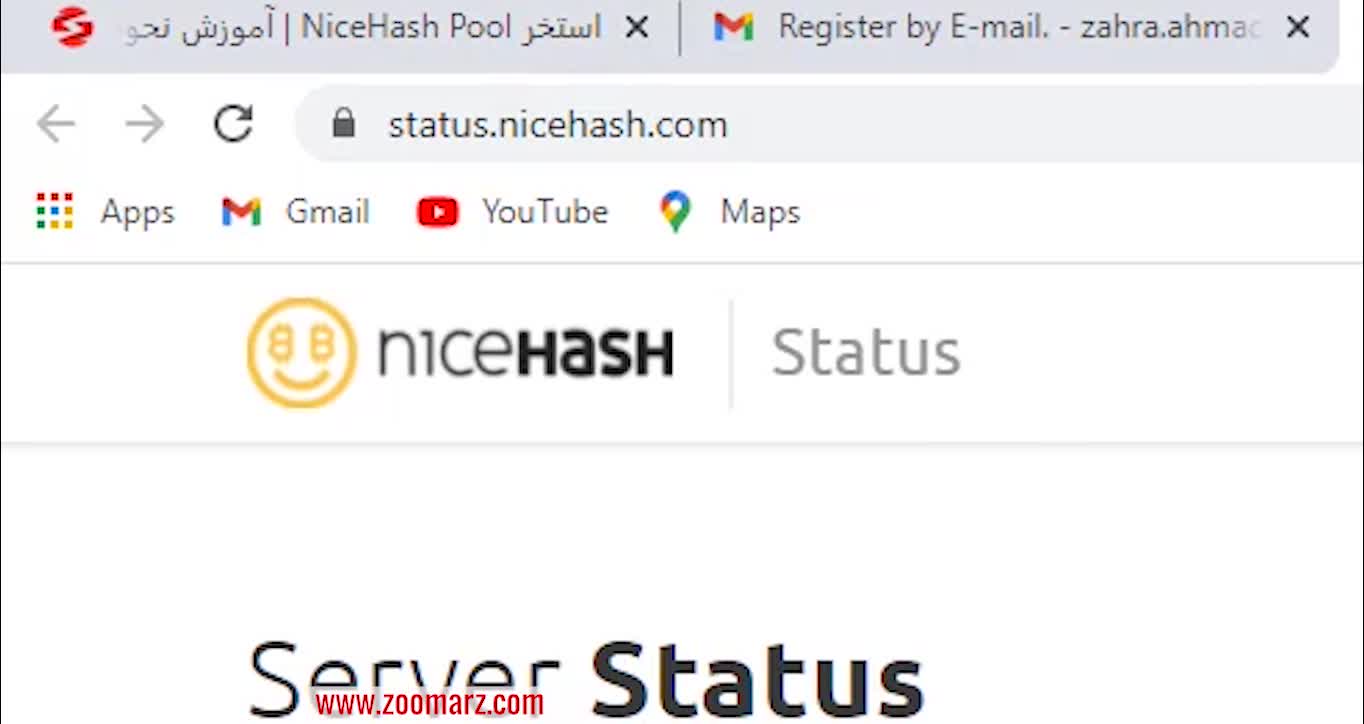Open the Maps bookmark link

coord(760,212)
